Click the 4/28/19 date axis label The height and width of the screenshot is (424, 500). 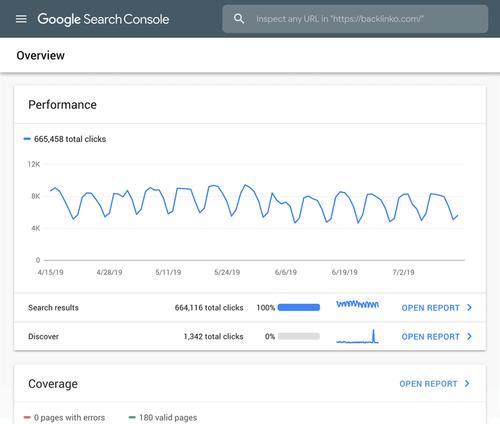109,272
